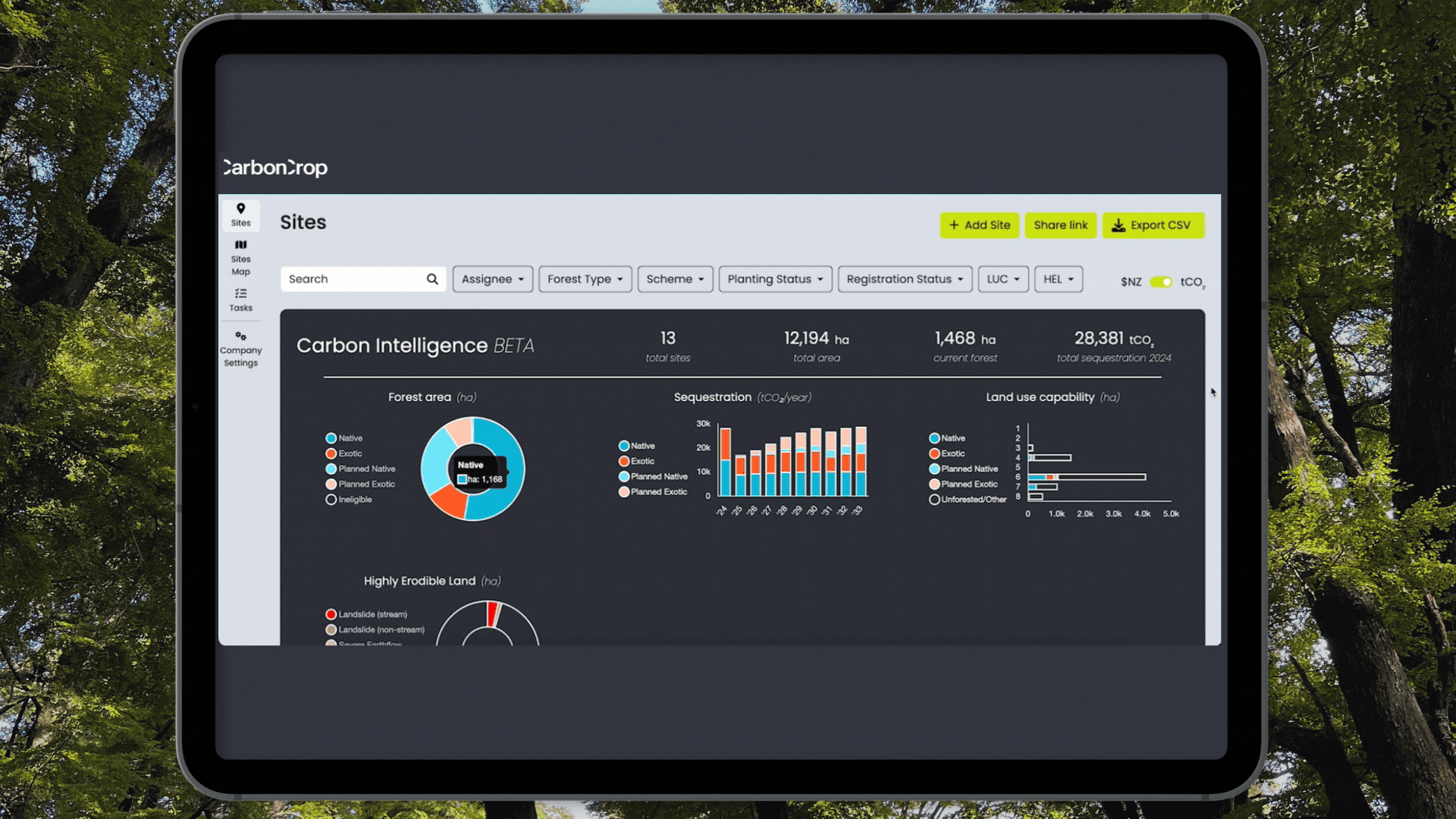Add a new site
This screenshot has height=819, width=1456.
(x=979, y=225)
